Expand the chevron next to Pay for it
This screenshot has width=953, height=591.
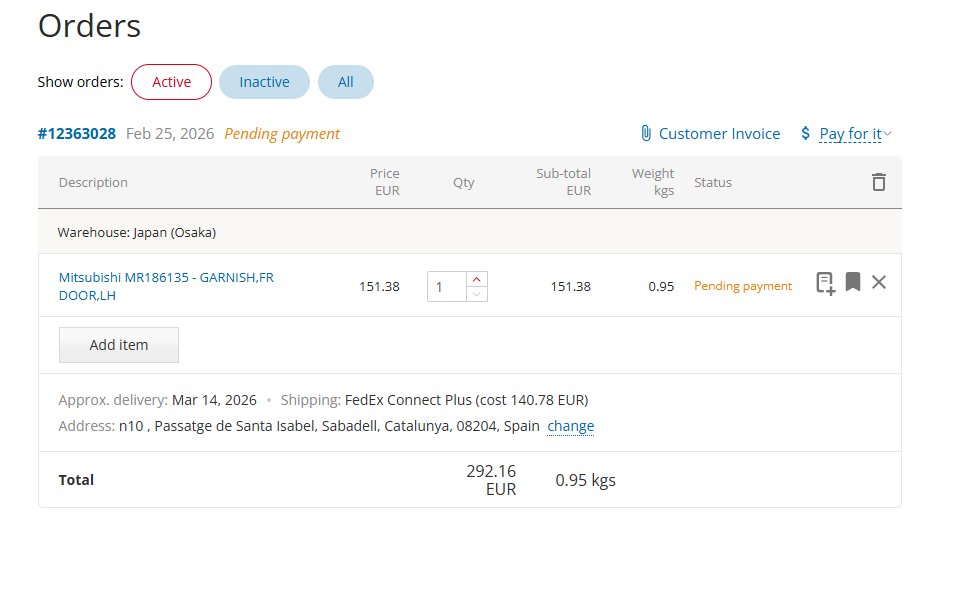pos(888,134)
